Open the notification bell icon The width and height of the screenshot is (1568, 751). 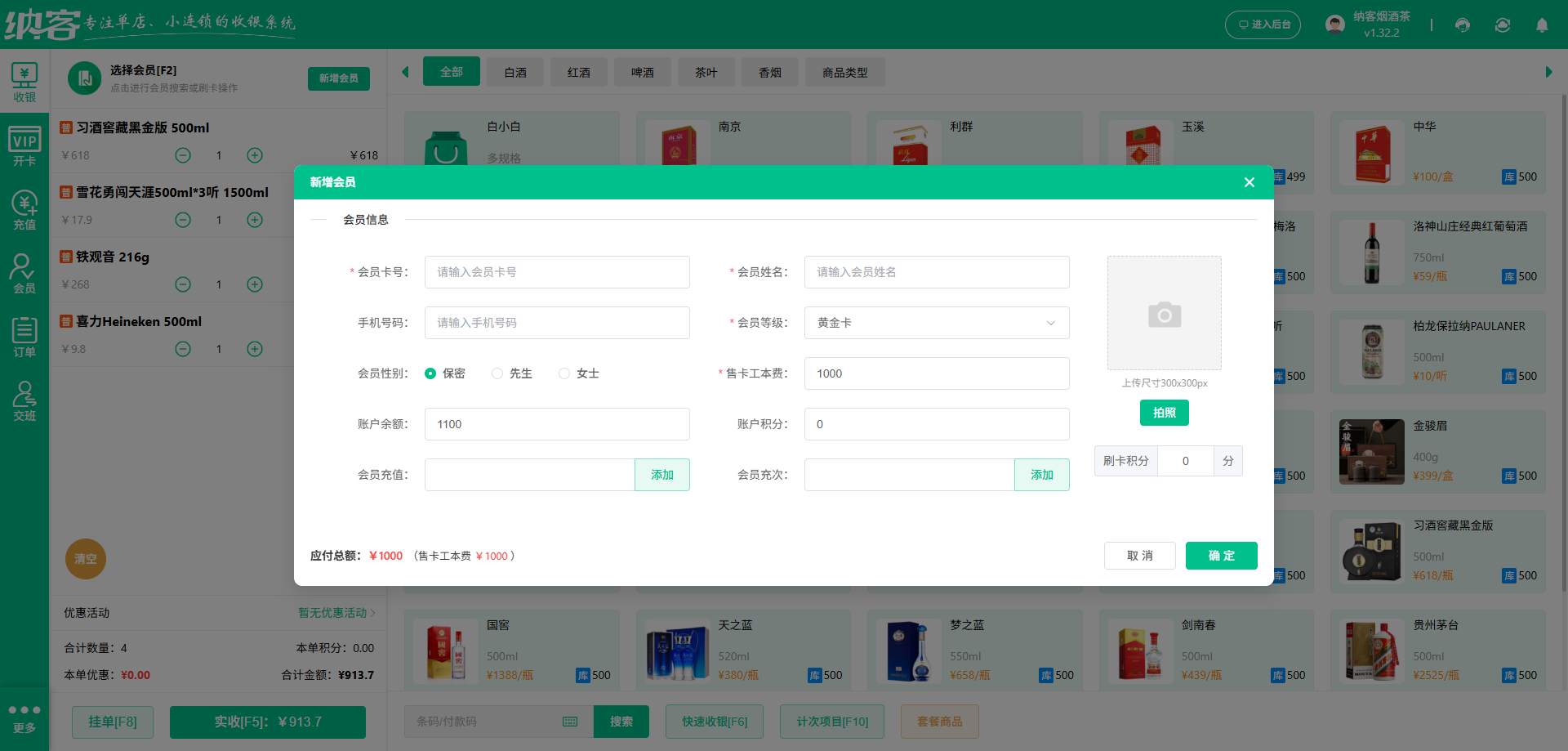(x=1542, y=25)
